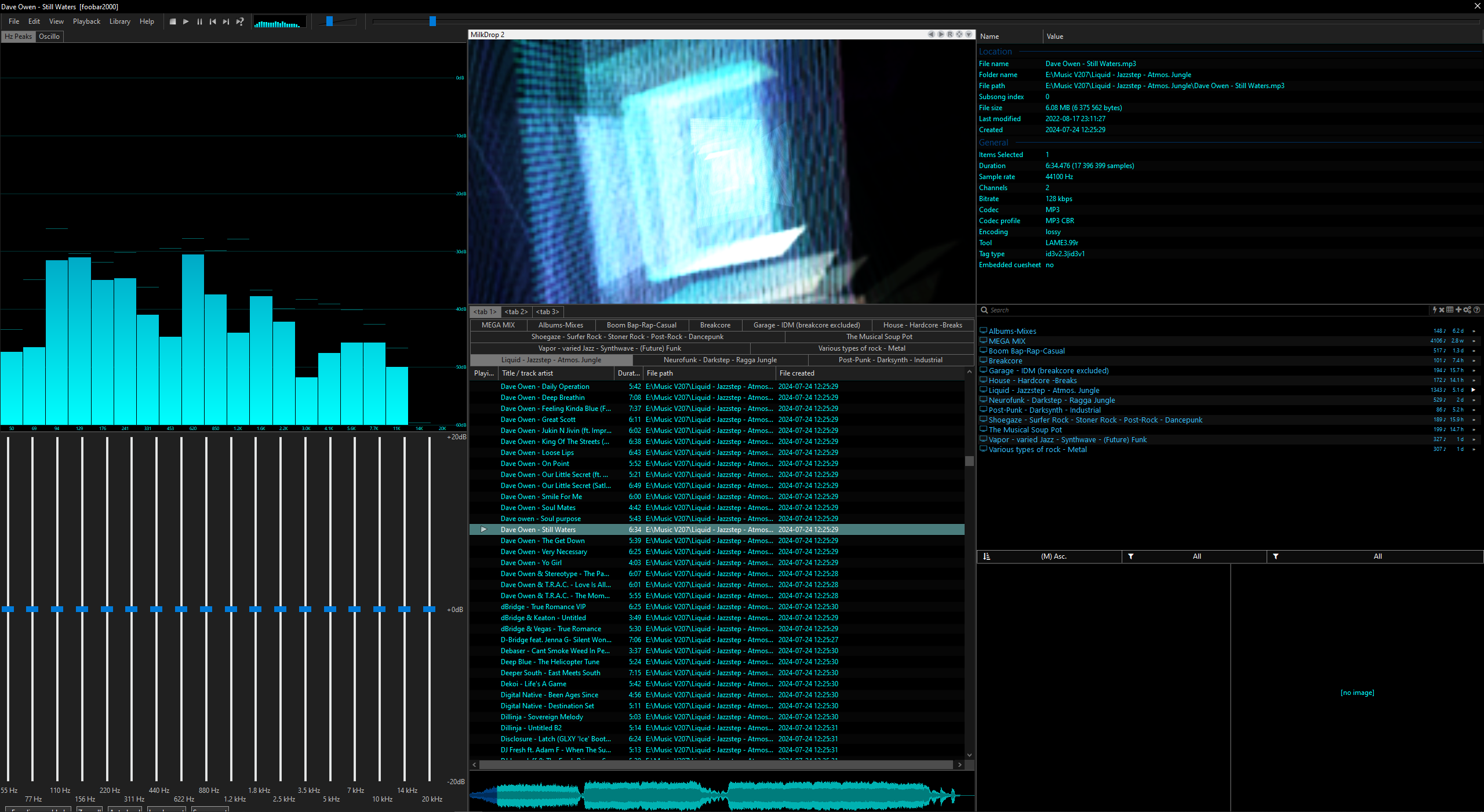
Task: Open the Library menu
Action: pos(120,21)
